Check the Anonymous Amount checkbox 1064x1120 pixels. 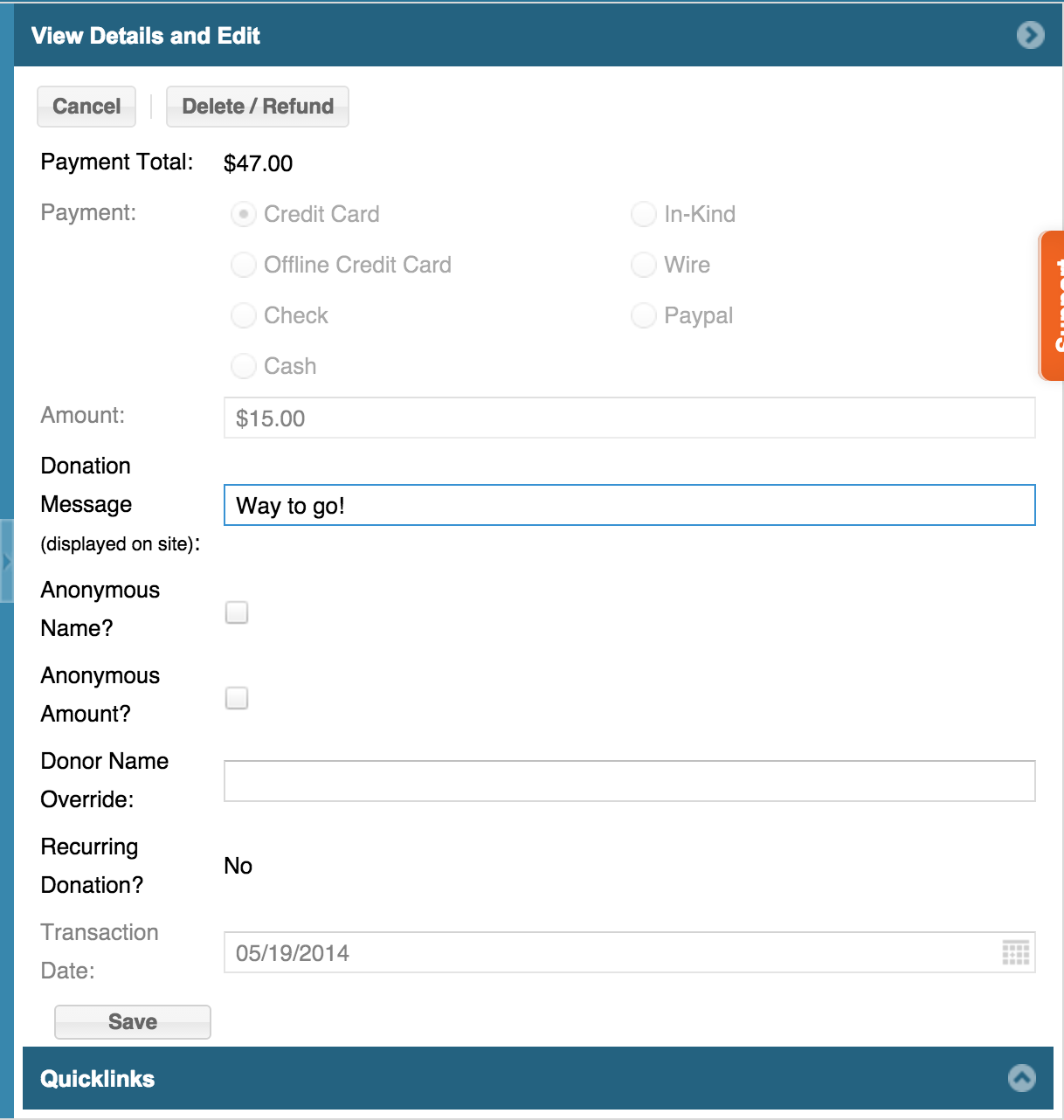click(x=237, y=698)
